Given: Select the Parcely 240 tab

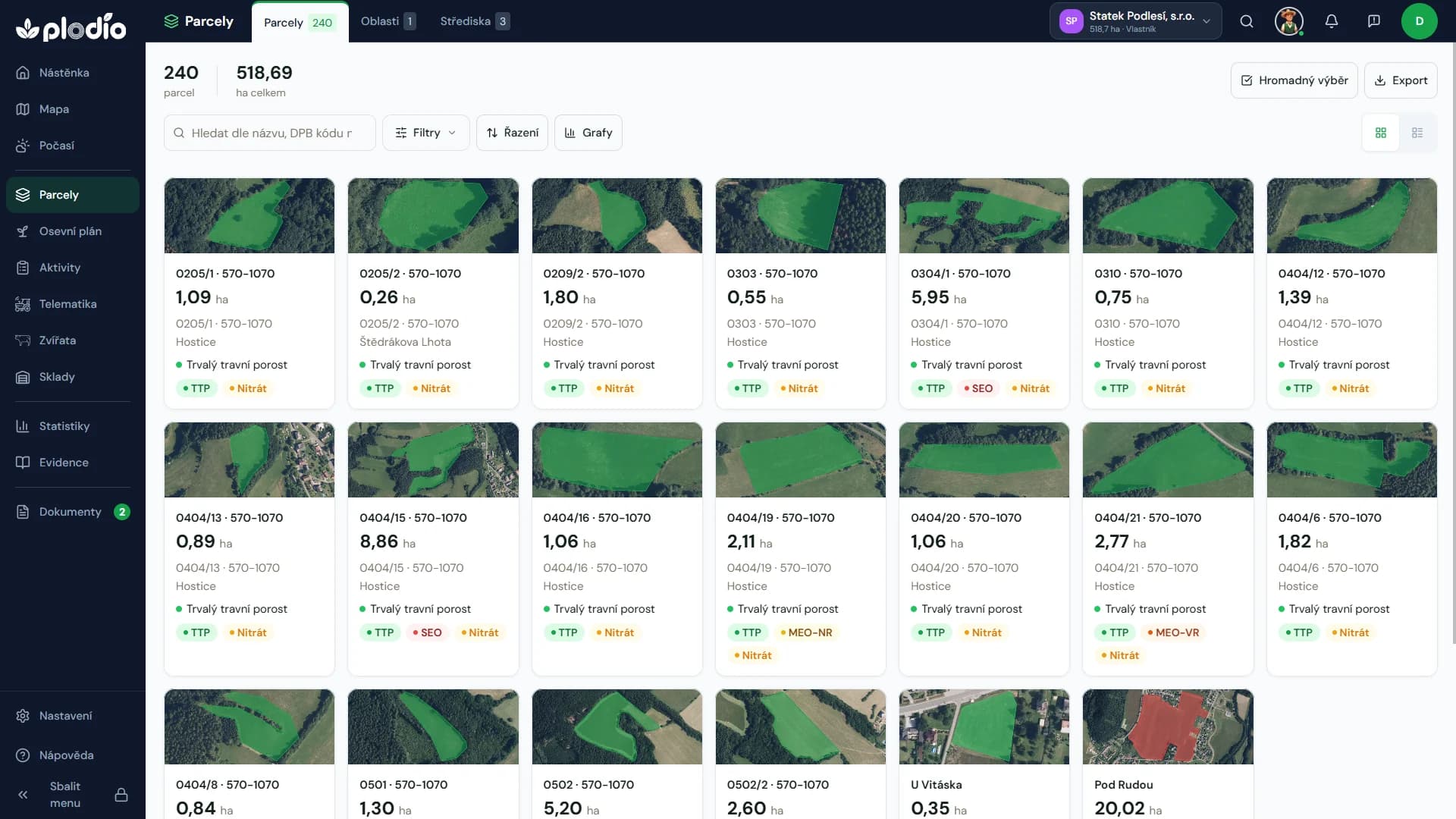Looking at the screenshot, I should point(300,22).
